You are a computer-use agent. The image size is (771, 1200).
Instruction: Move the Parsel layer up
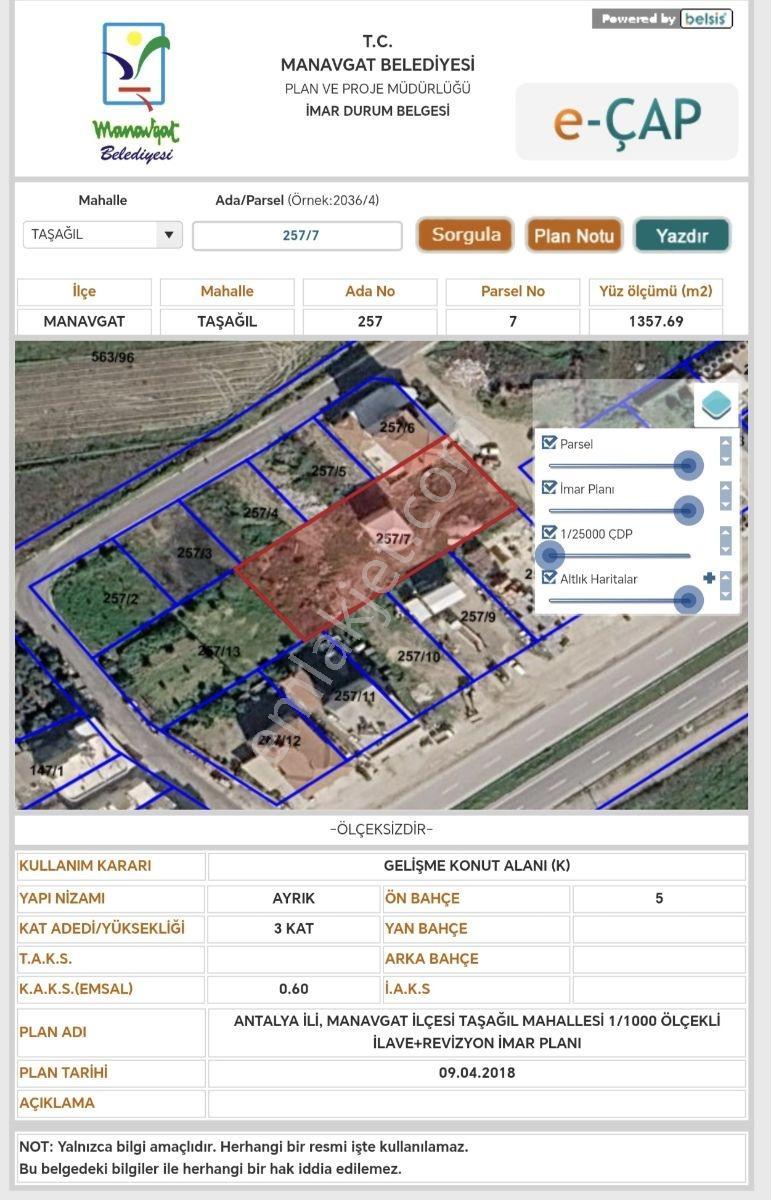[x=726, y=442]
